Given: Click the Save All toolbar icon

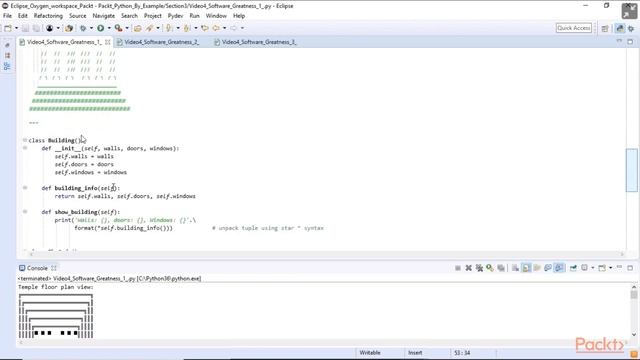Looking at the screenshot, I should (x=36, y=28).
